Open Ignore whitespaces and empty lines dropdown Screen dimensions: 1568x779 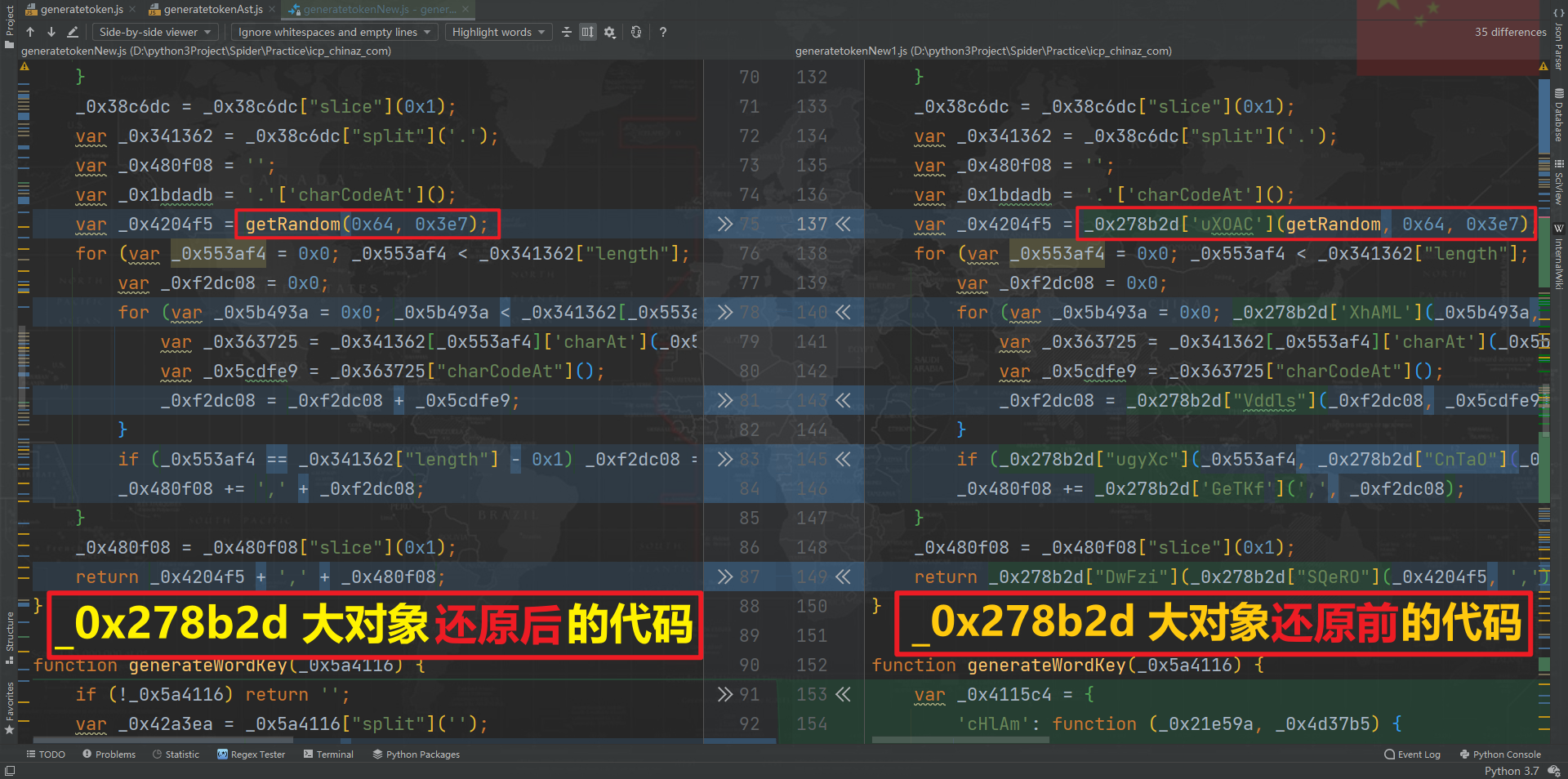[x=334, y=32]
